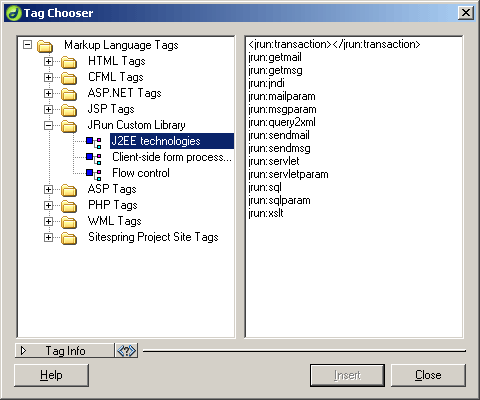Expand the CFML Tags node
Image resolution: width=480 pixels, height=400 pixels.
[x=48, y=77]
